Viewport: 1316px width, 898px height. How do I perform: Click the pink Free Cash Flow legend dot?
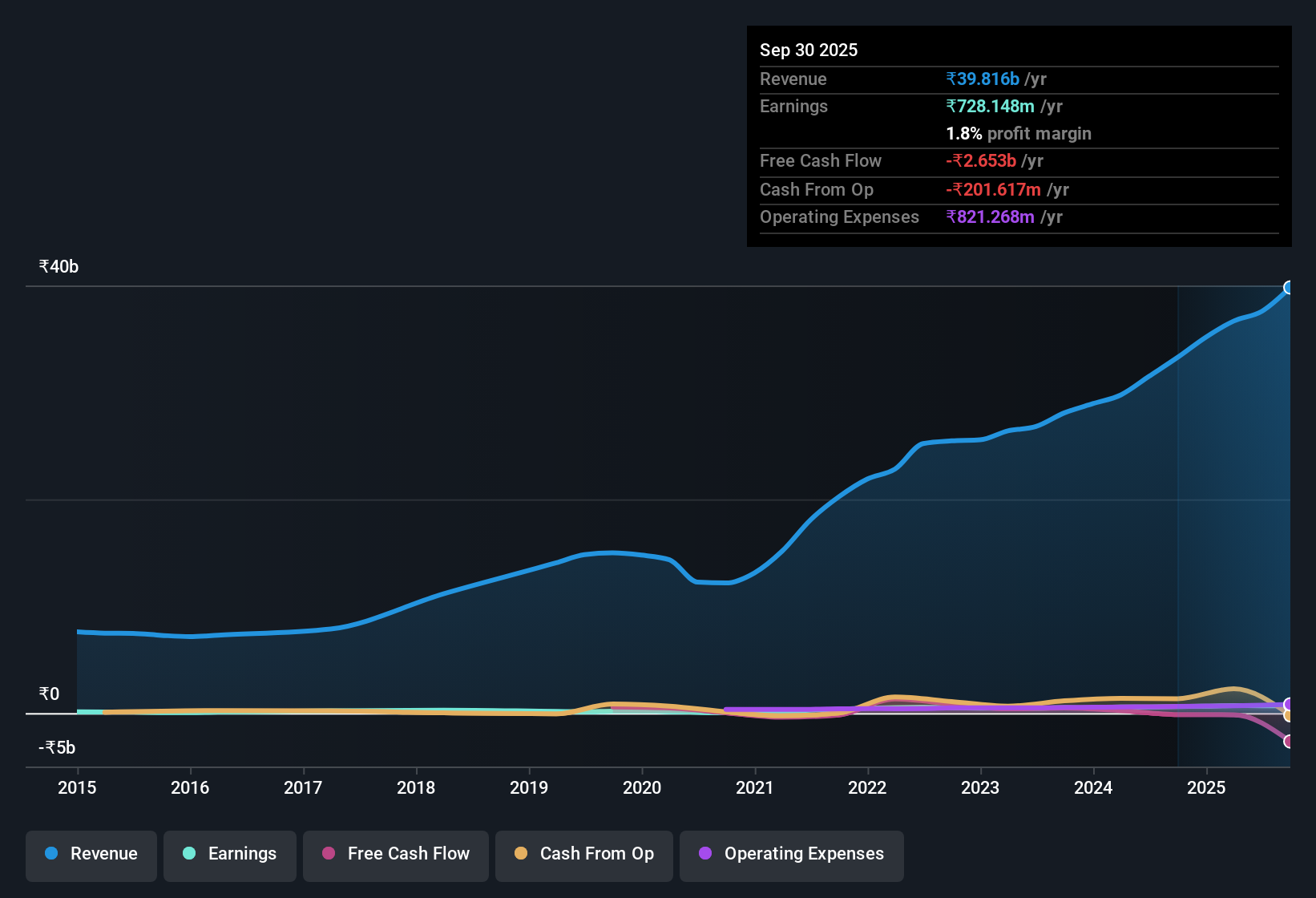click(329, 854)
